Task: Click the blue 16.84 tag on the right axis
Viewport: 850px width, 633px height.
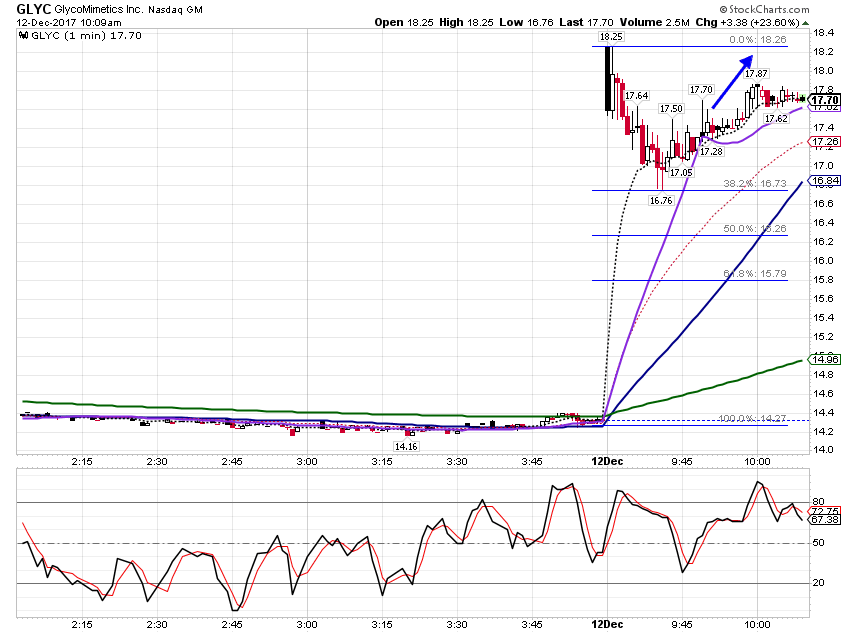Action: (x=825, y=181)
